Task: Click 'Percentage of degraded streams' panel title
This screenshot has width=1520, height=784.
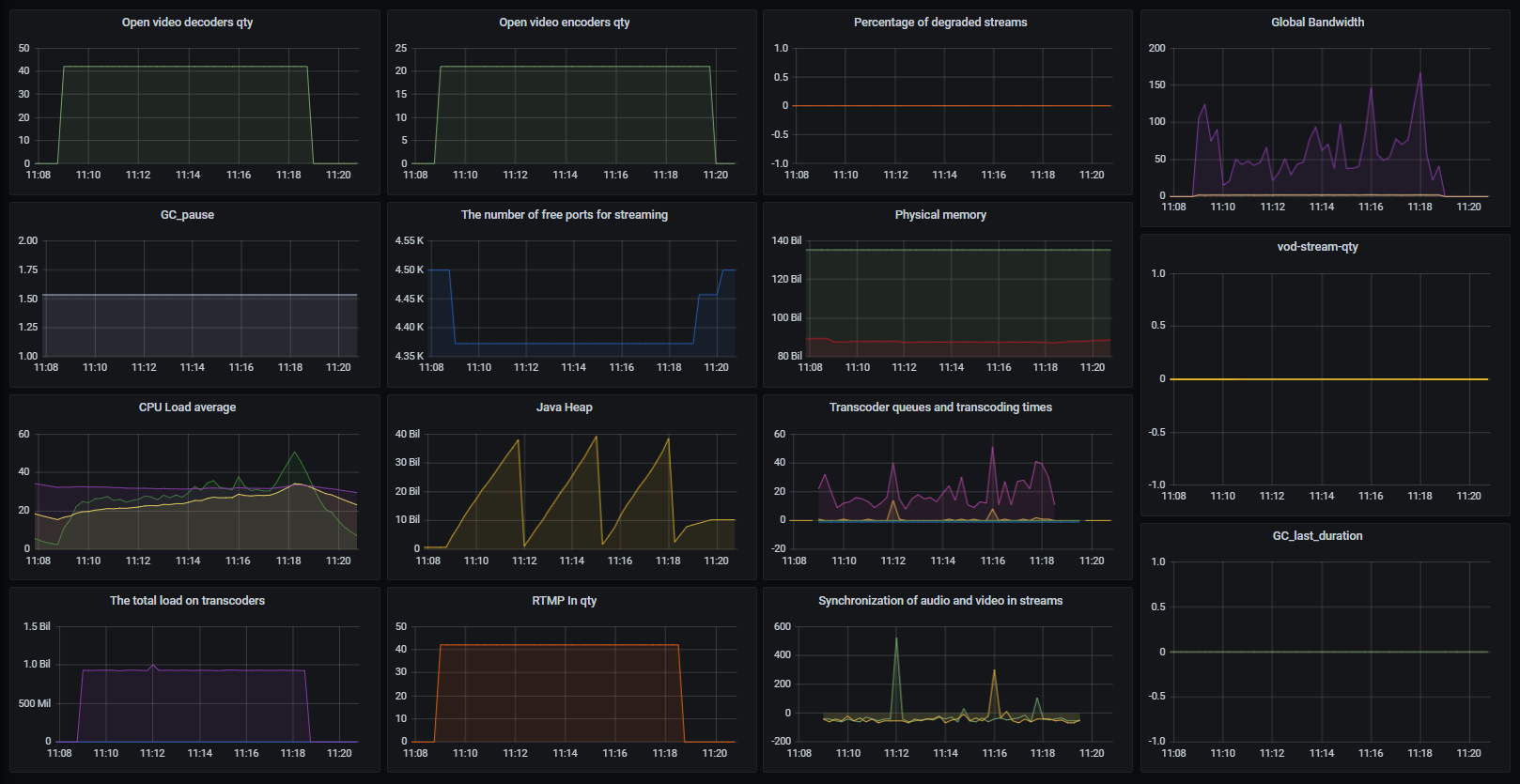Action: [940, 22]
